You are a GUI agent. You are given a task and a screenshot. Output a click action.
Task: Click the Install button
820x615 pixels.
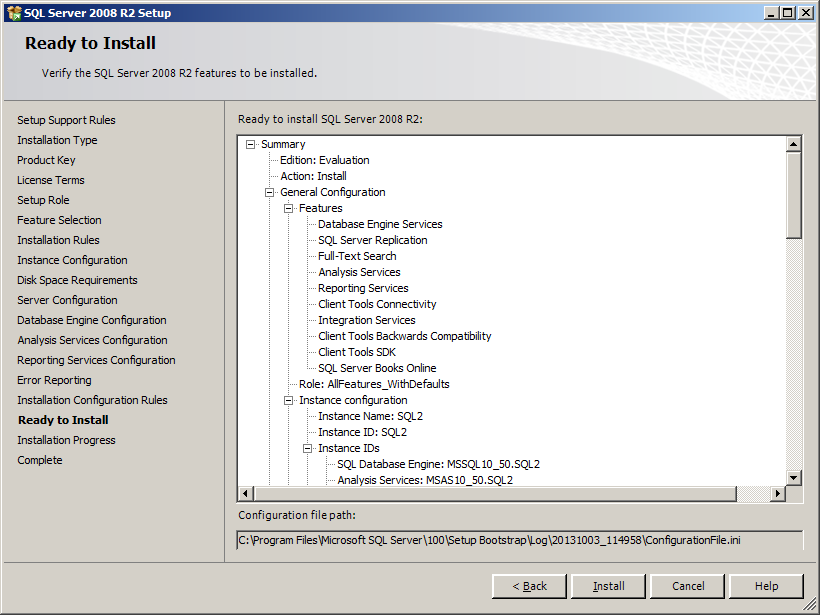click(x=608, y=586)
